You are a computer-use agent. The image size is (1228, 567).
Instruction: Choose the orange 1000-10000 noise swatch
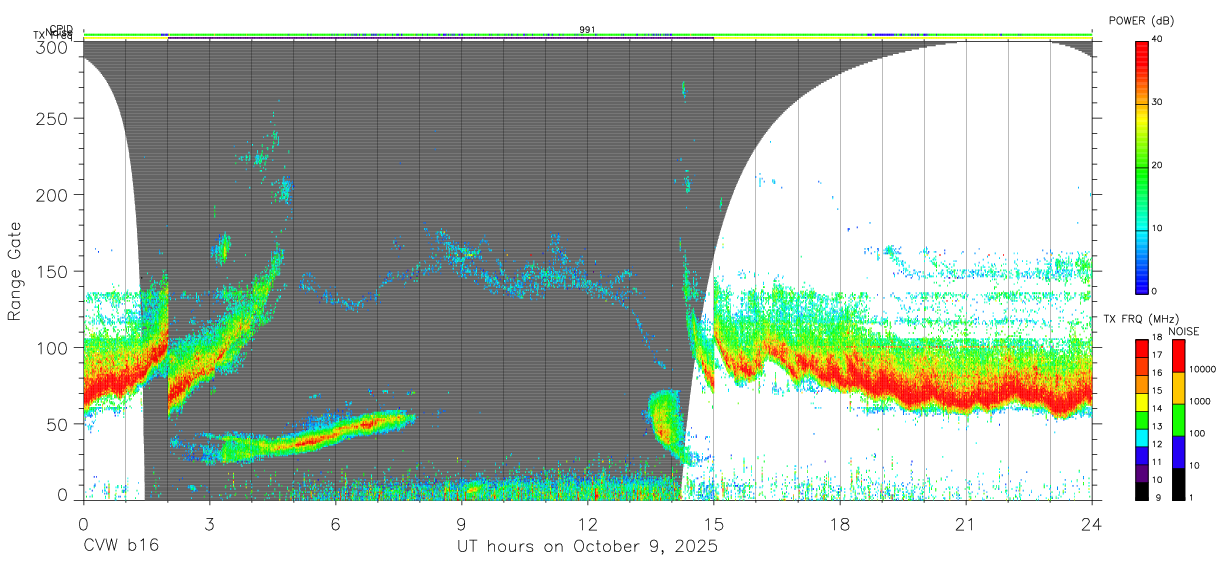(x=1179, y=388)
